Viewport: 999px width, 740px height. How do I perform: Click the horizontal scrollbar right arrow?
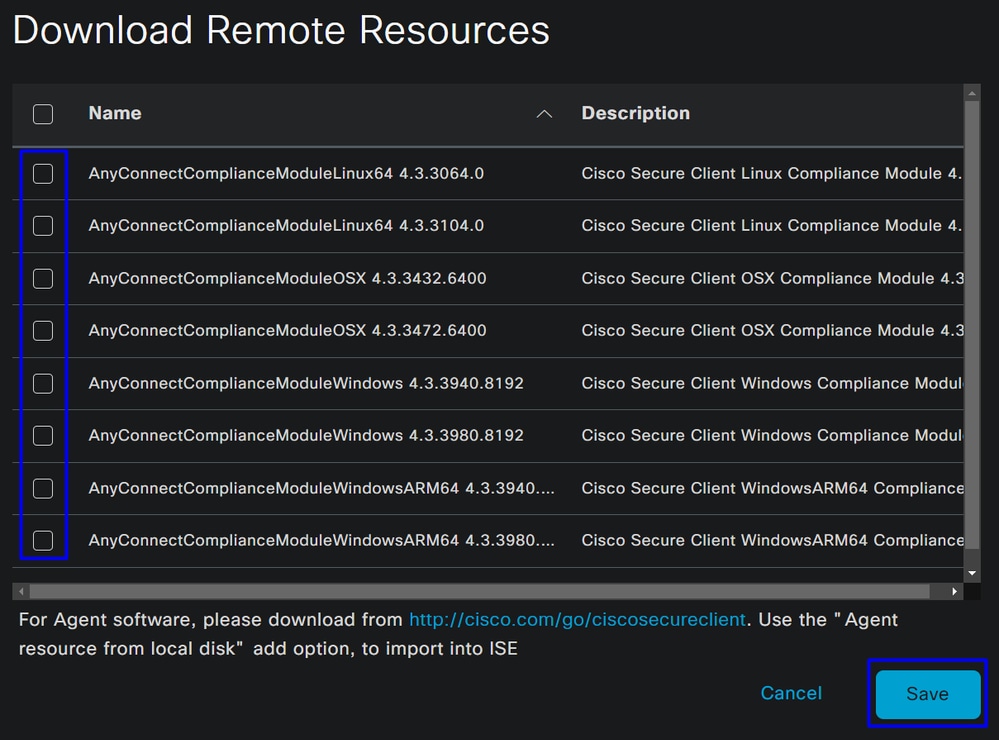point(954,591)
